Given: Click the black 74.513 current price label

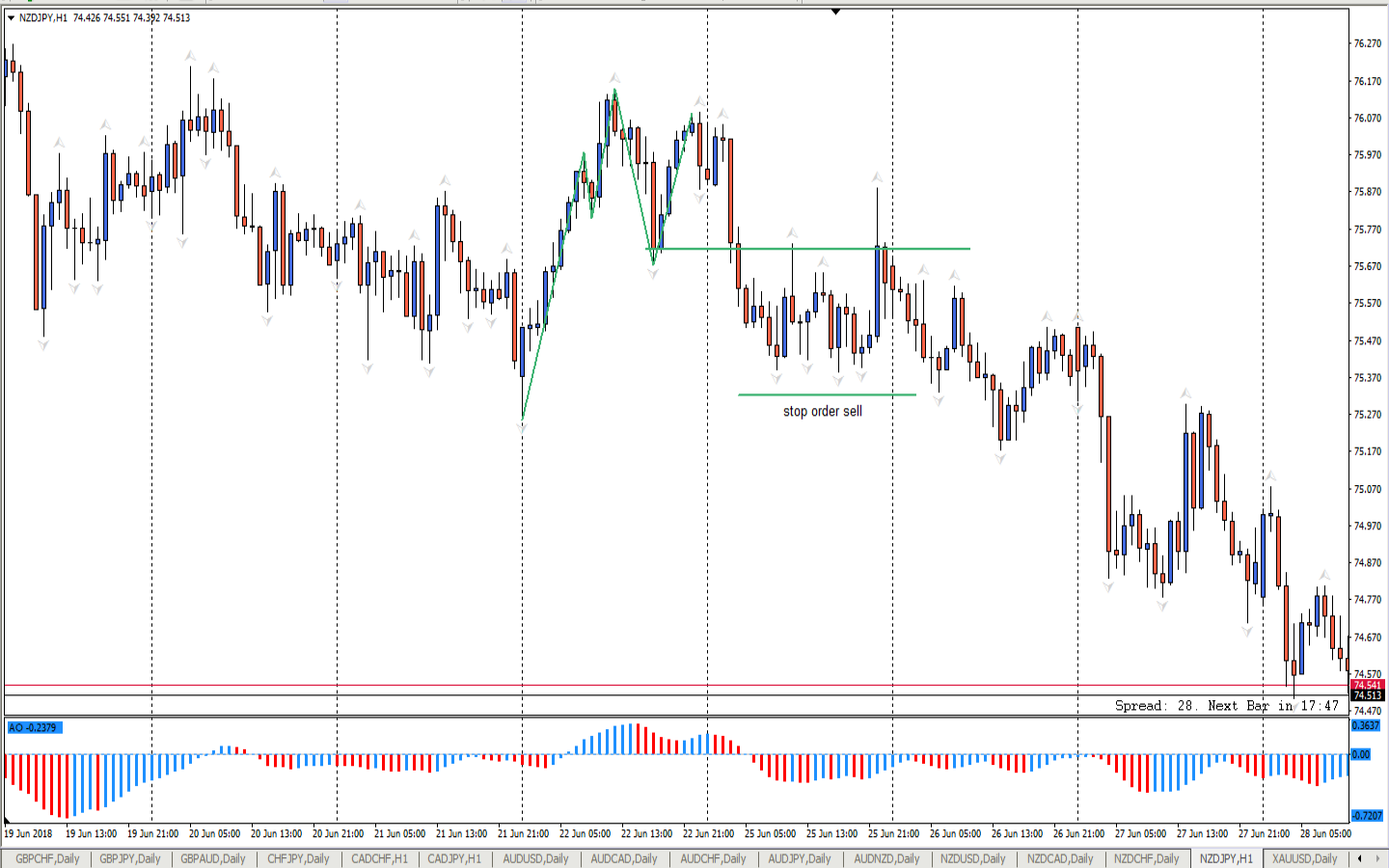Looking at the screenshot, I should tap(1368, 694).
